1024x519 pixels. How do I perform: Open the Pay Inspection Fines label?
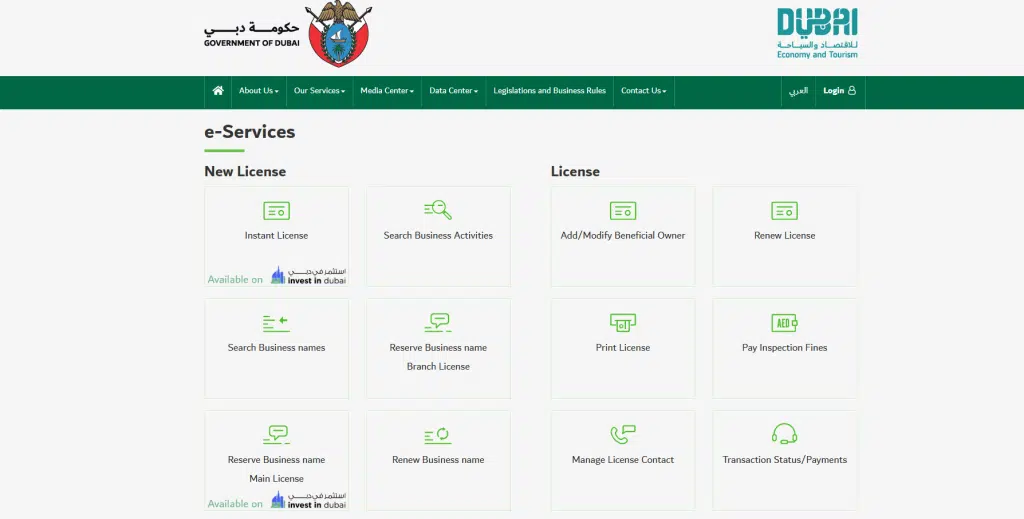point(784,348)
